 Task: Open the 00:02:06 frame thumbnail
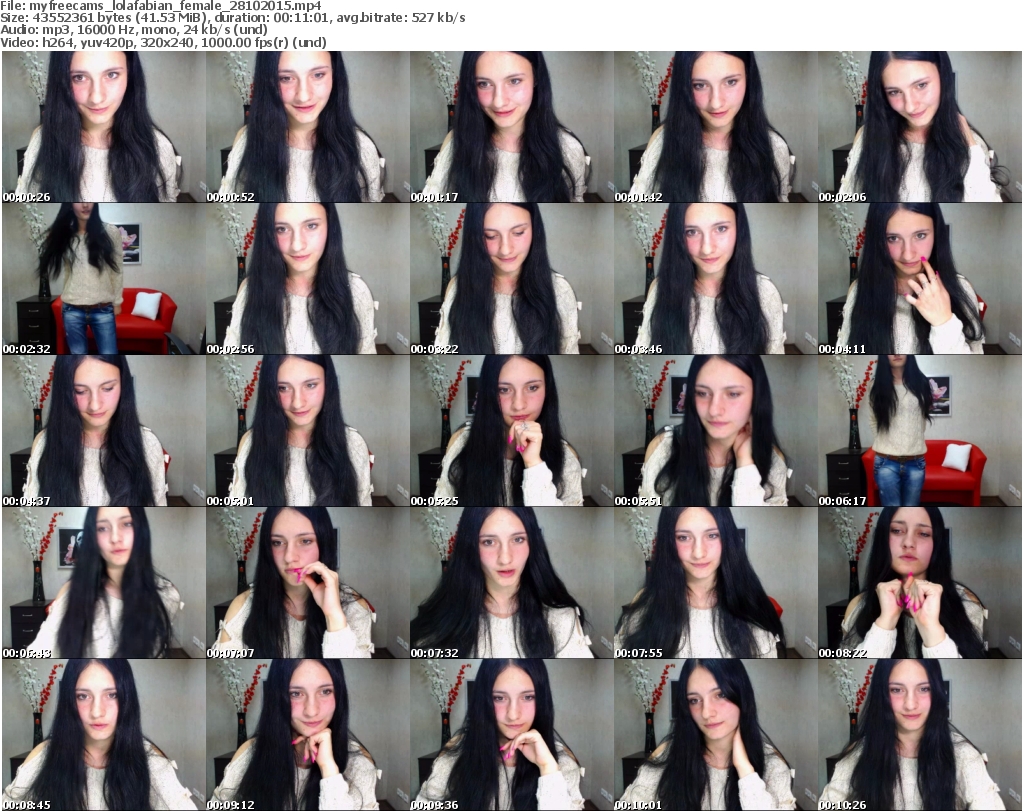920,127
